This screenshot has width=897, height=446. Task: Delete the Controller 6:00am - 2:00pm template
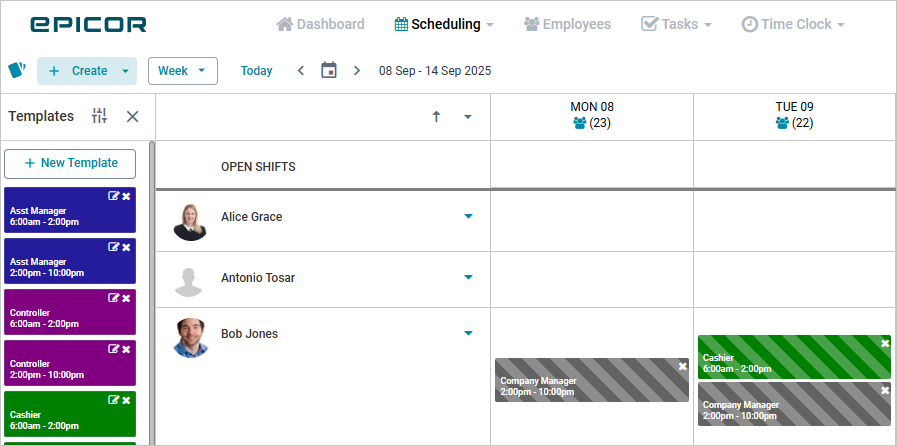(x=126, y=298)
